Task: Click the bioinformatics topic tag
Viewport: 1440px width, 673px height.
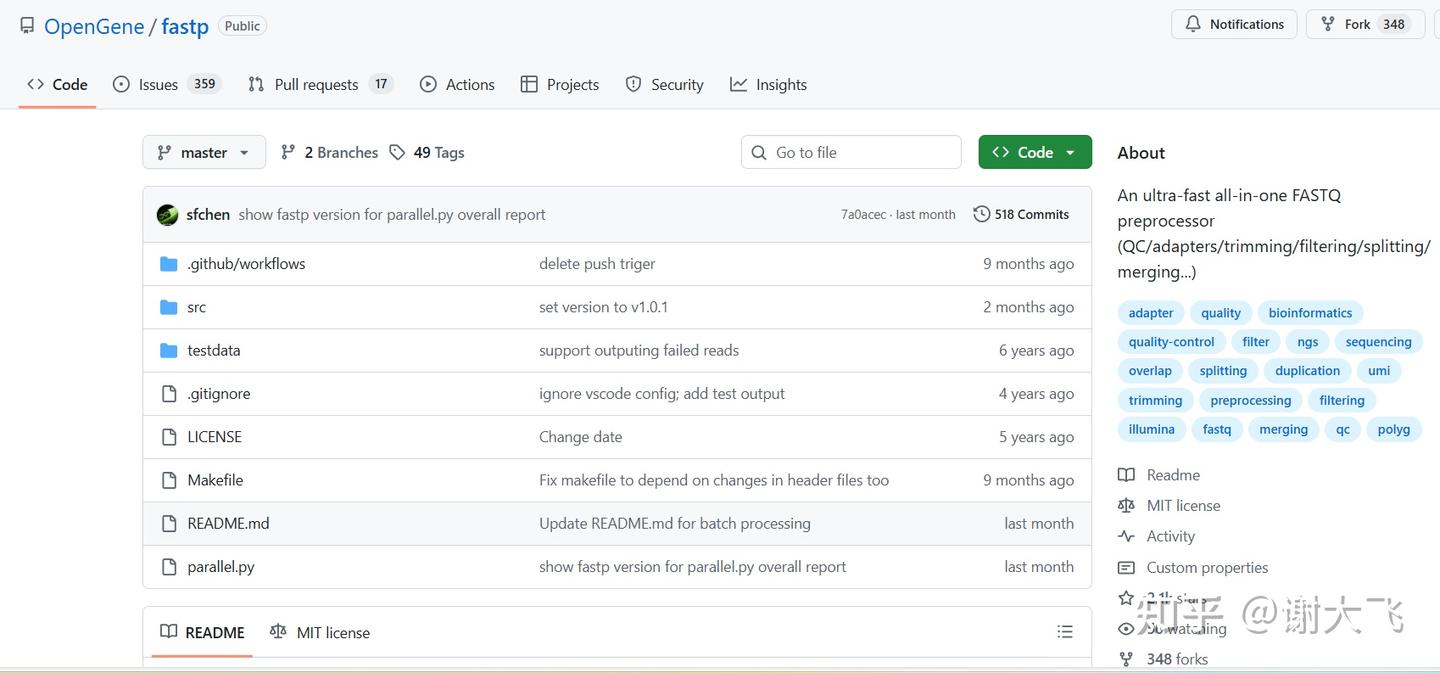Action: coord(1310,313)
